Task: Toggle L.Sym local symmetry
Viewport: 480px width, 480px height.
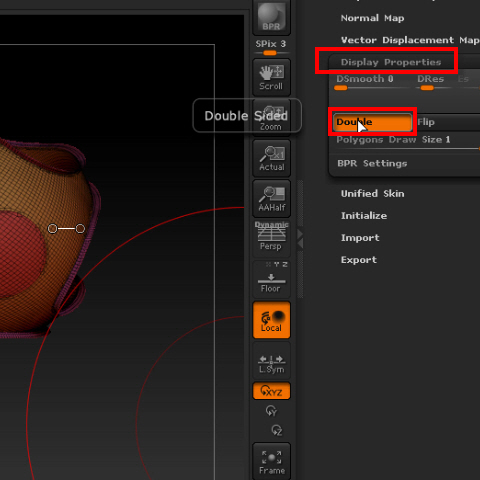Action: pyautogui.click(x=271, y=360)
